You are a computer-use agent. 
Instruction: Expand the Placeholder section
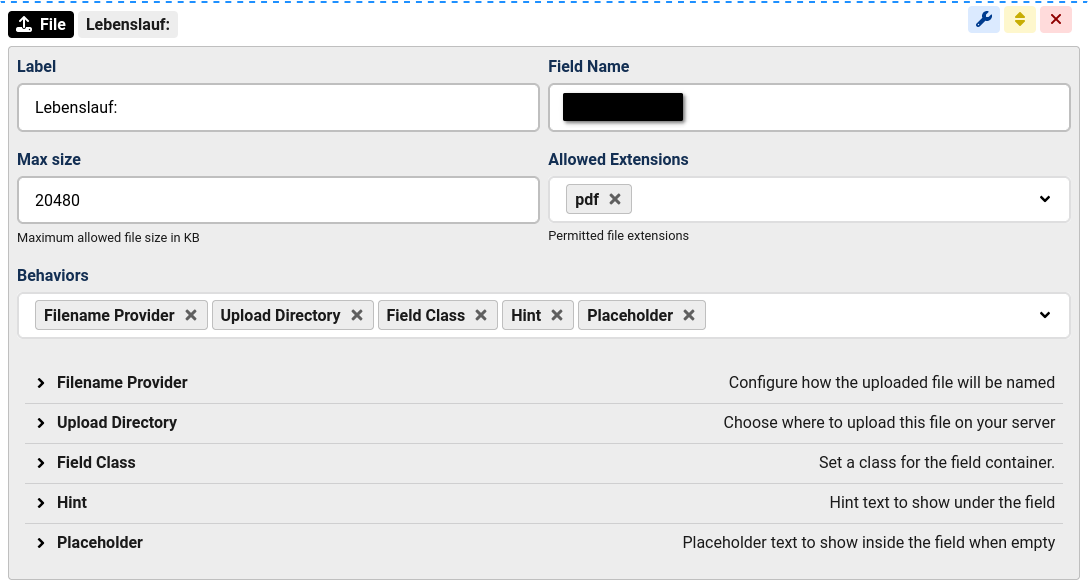[99, 542]
